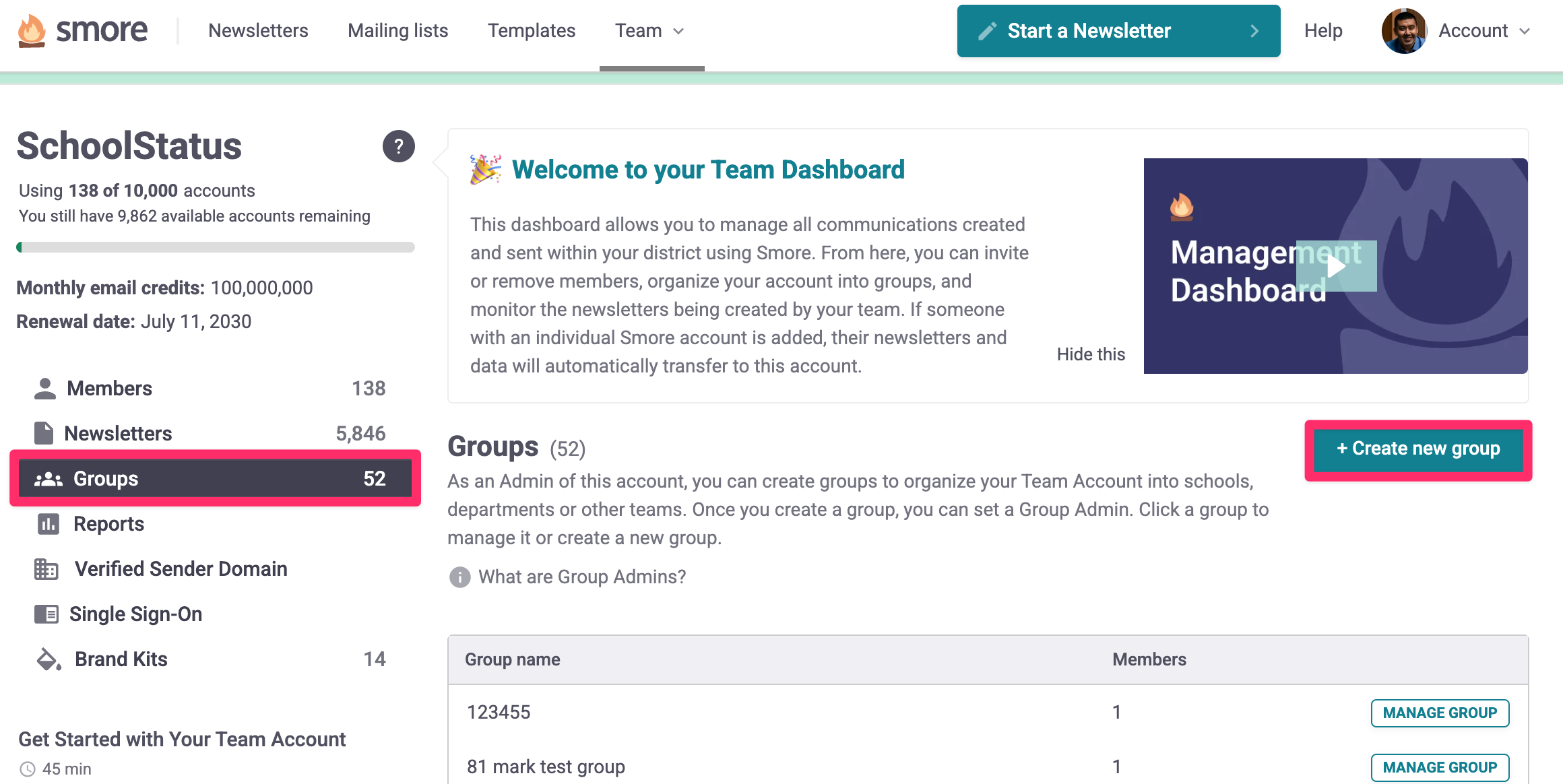Play the Management Dashboard video

[1336, 266]
